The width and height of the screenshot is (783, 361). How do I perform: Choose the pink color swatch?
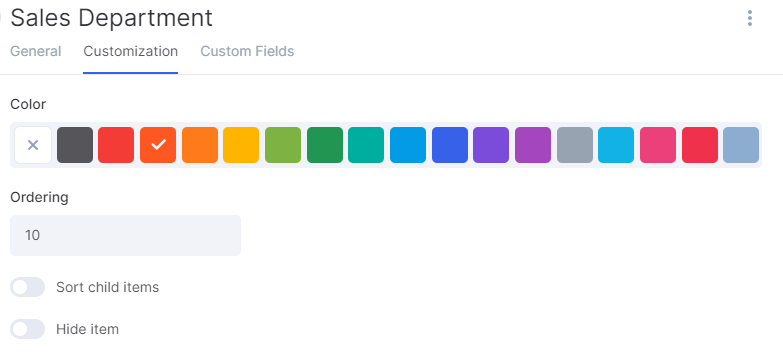658,145
